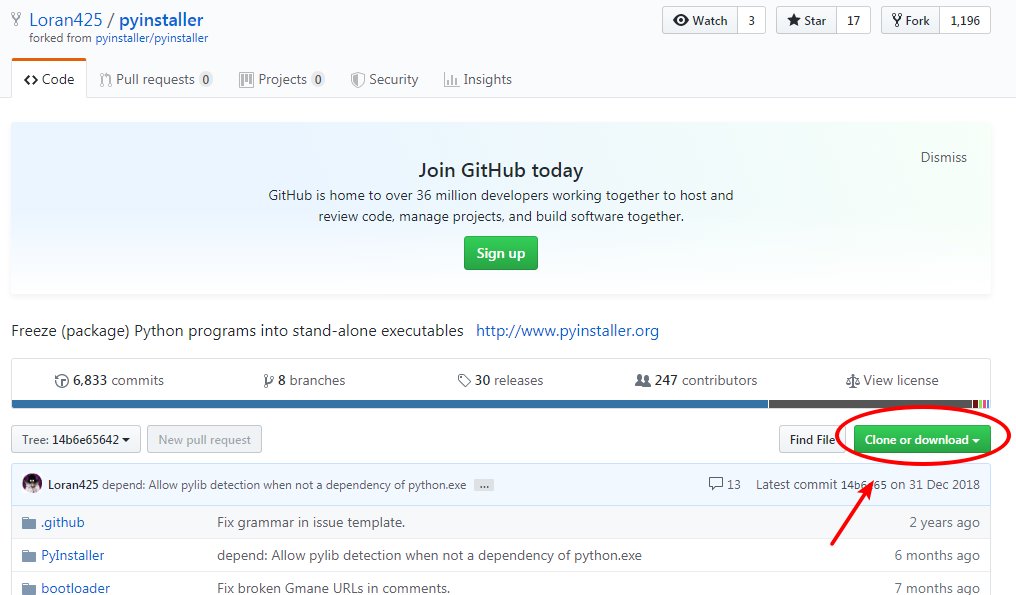The width and height of the screenshot is (1016, 595).
Task: Open the 'Fix broken Gmane URLs' commit message
Action: (334, 588)
